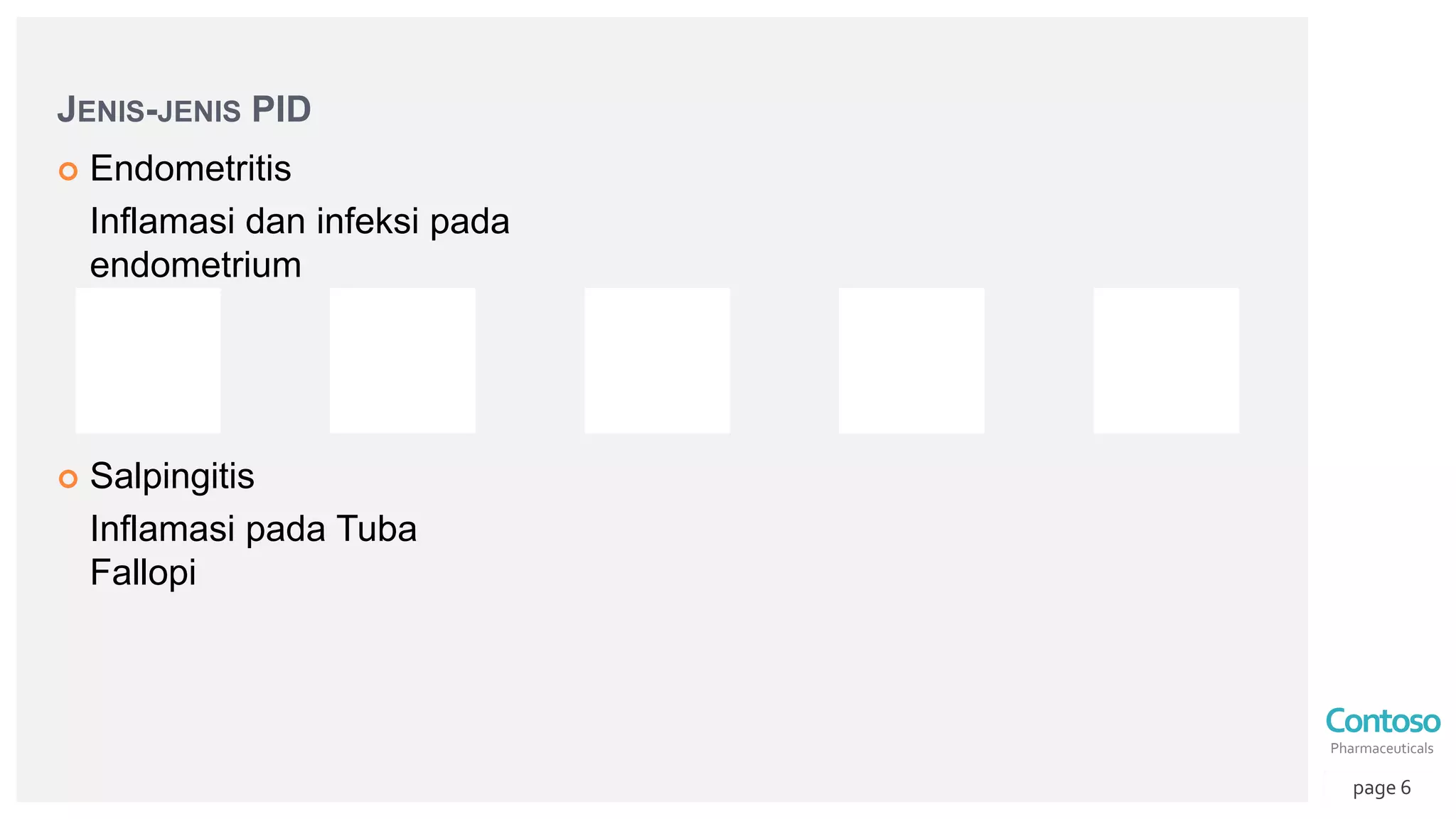This screenshot has width=1456, height=819.
Task: Select the middle white image placeholder
Action: pos(657,360)
